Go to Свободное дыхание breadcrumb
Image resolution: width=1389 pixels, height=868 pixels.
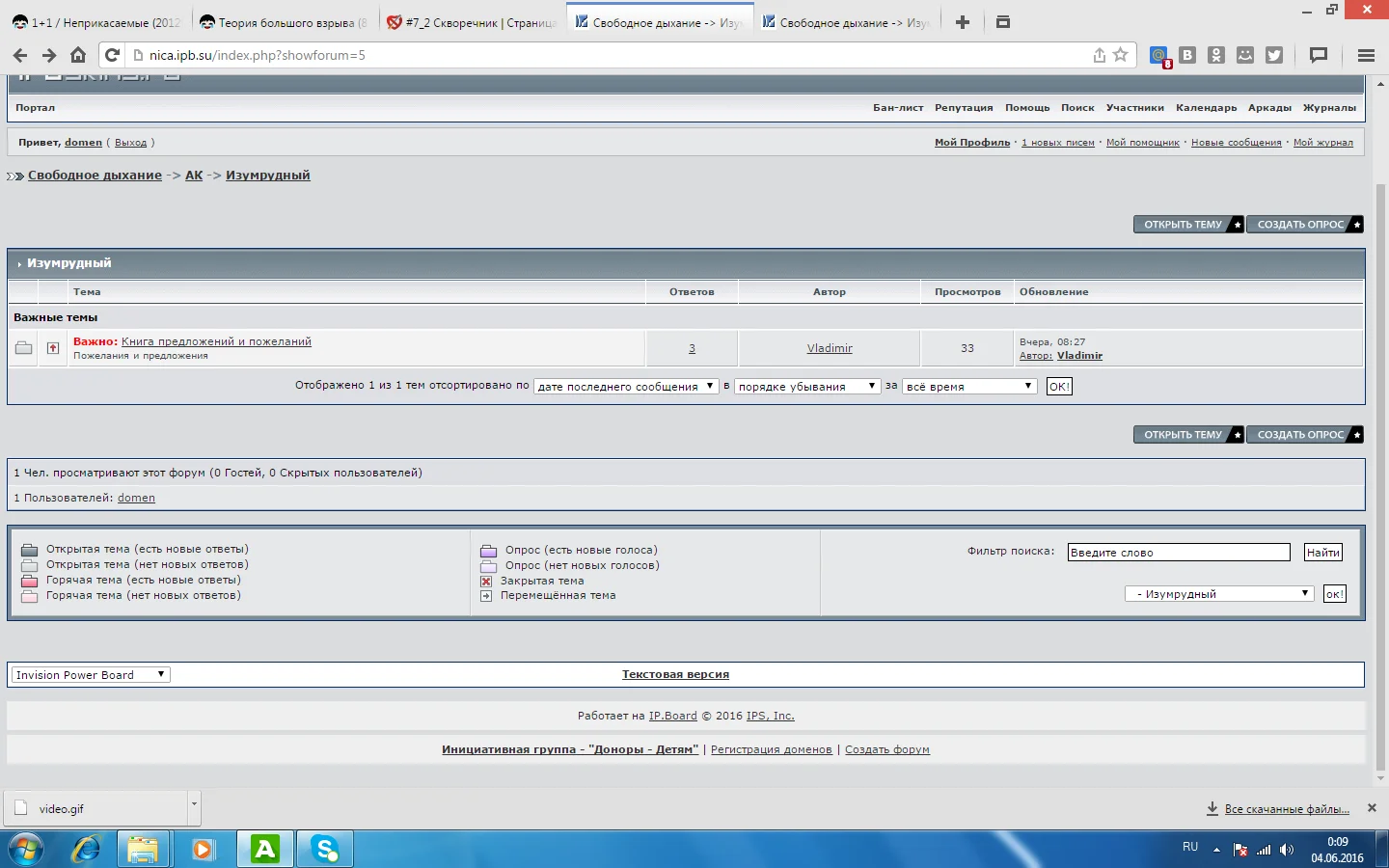click(x=95, y=176)
